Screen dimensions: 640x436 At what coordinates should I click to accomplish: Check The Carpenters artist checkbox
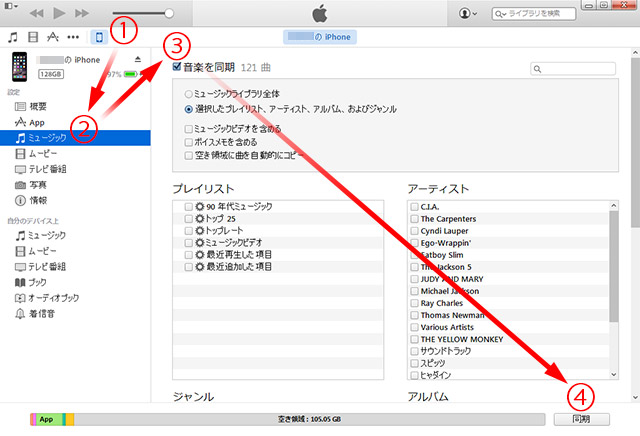click(x=414, y=219)
